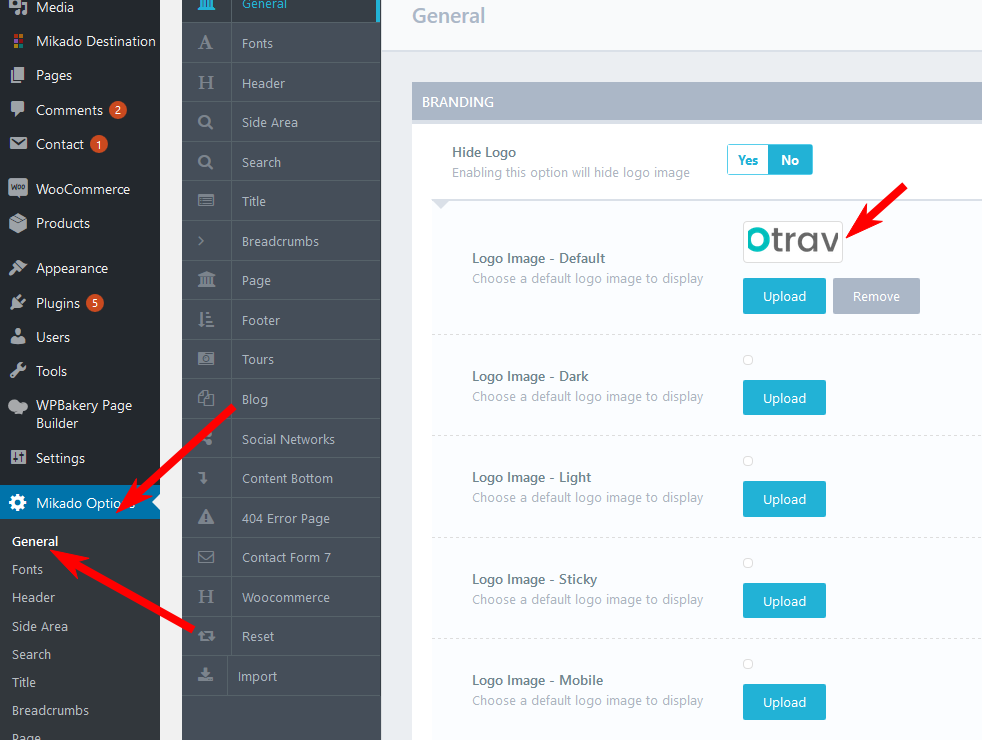
Task: Set Hide Logo to Yes
Action: tap(748, 160)
